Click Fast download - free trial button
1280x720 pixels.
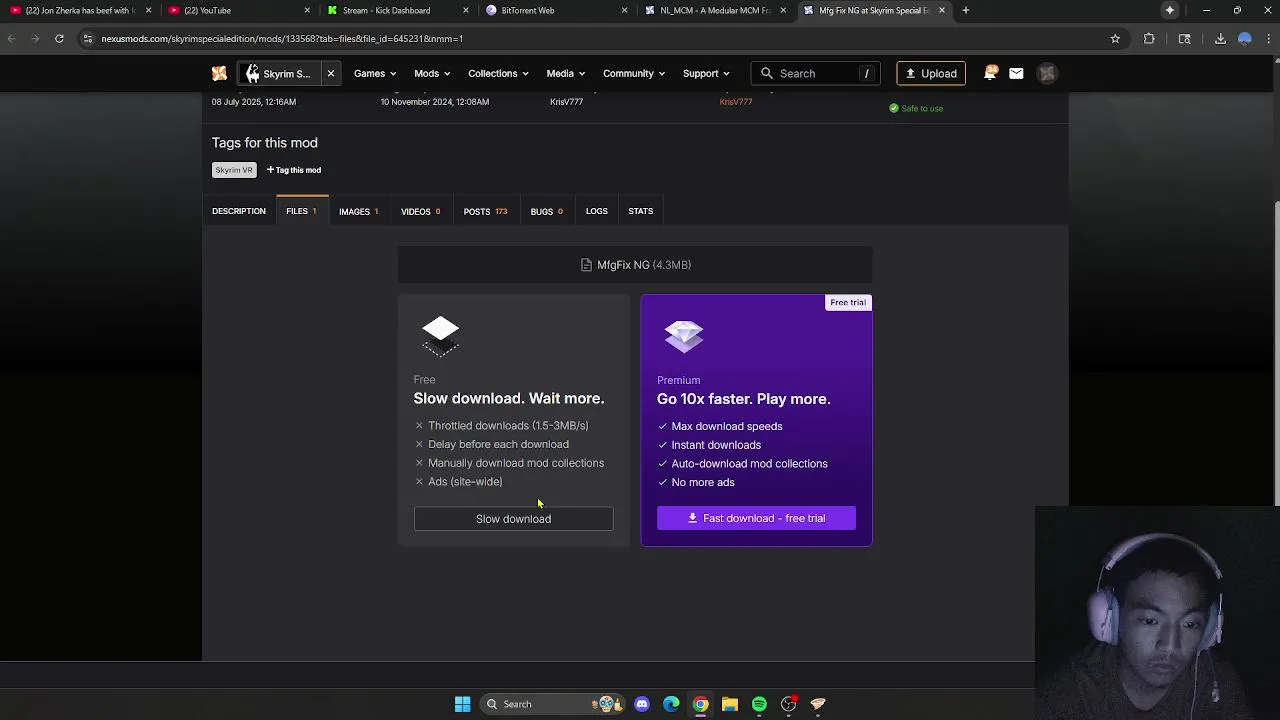point(756,518)
